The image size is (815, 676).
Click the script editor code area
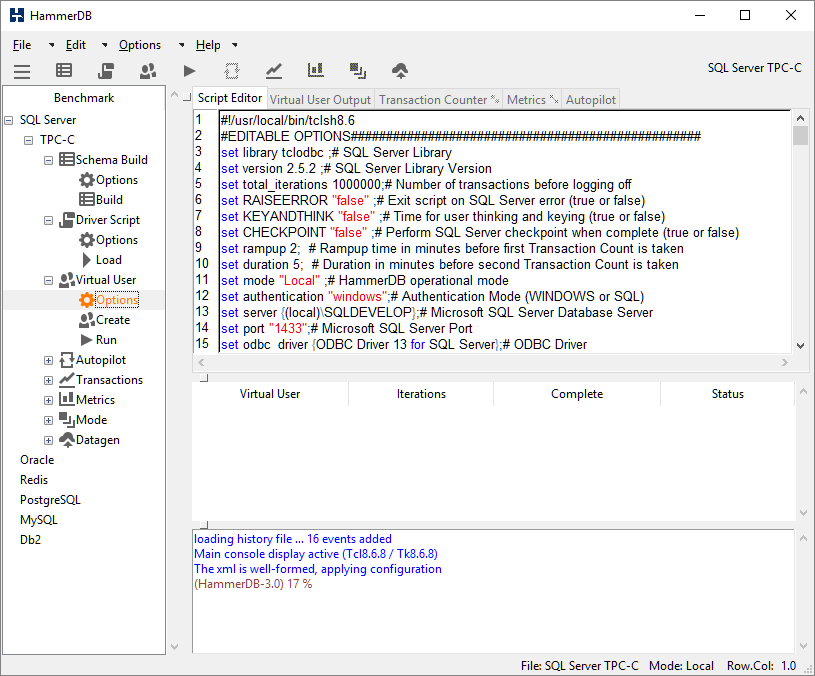[505, 232]
